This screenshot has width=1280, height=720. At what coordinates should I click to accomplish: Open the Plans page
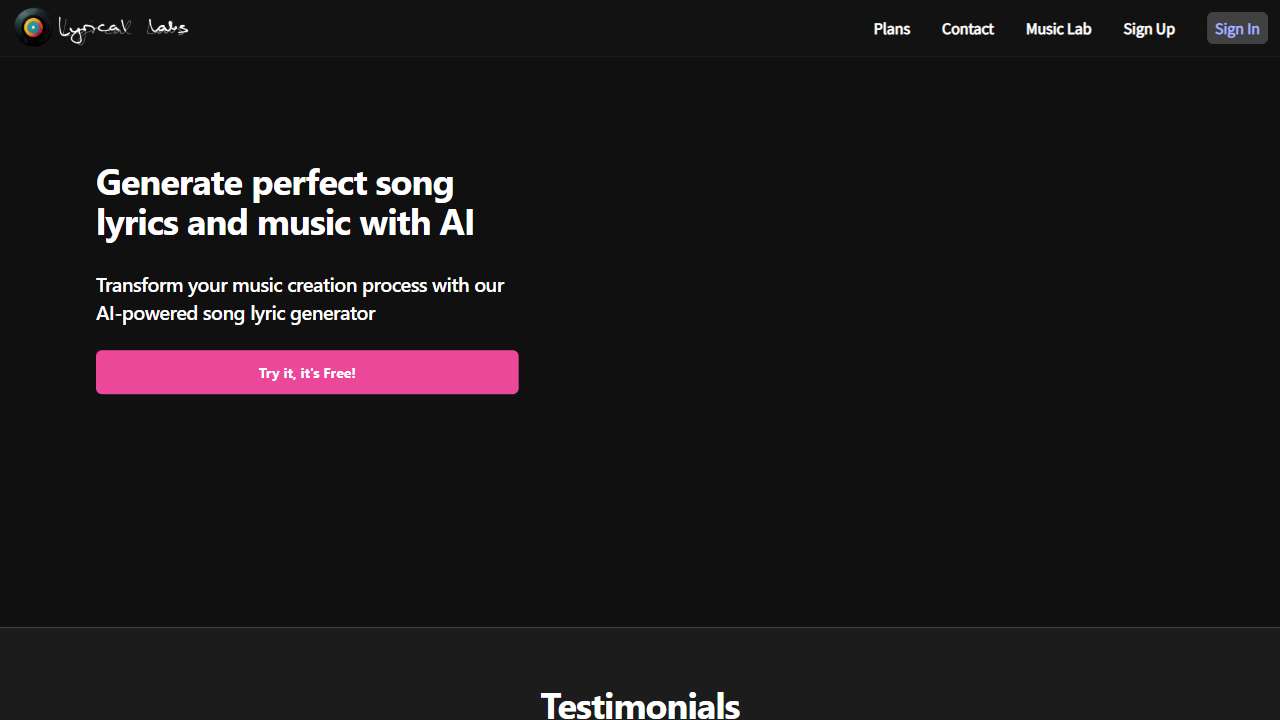(x=891, y=29)
